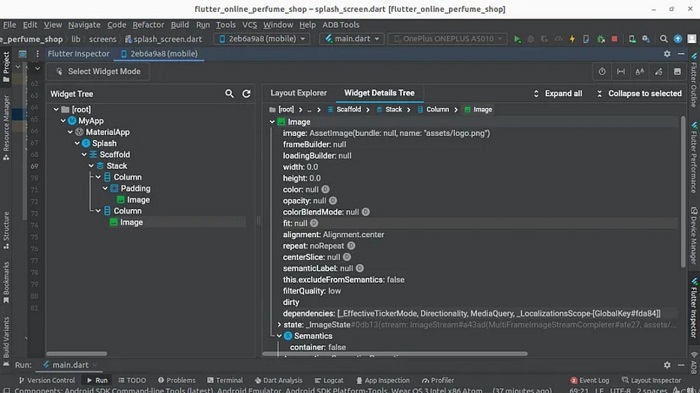Screen dimensions: 700x393
Task: Select the Image node under Padding
Action: (133, 200)
